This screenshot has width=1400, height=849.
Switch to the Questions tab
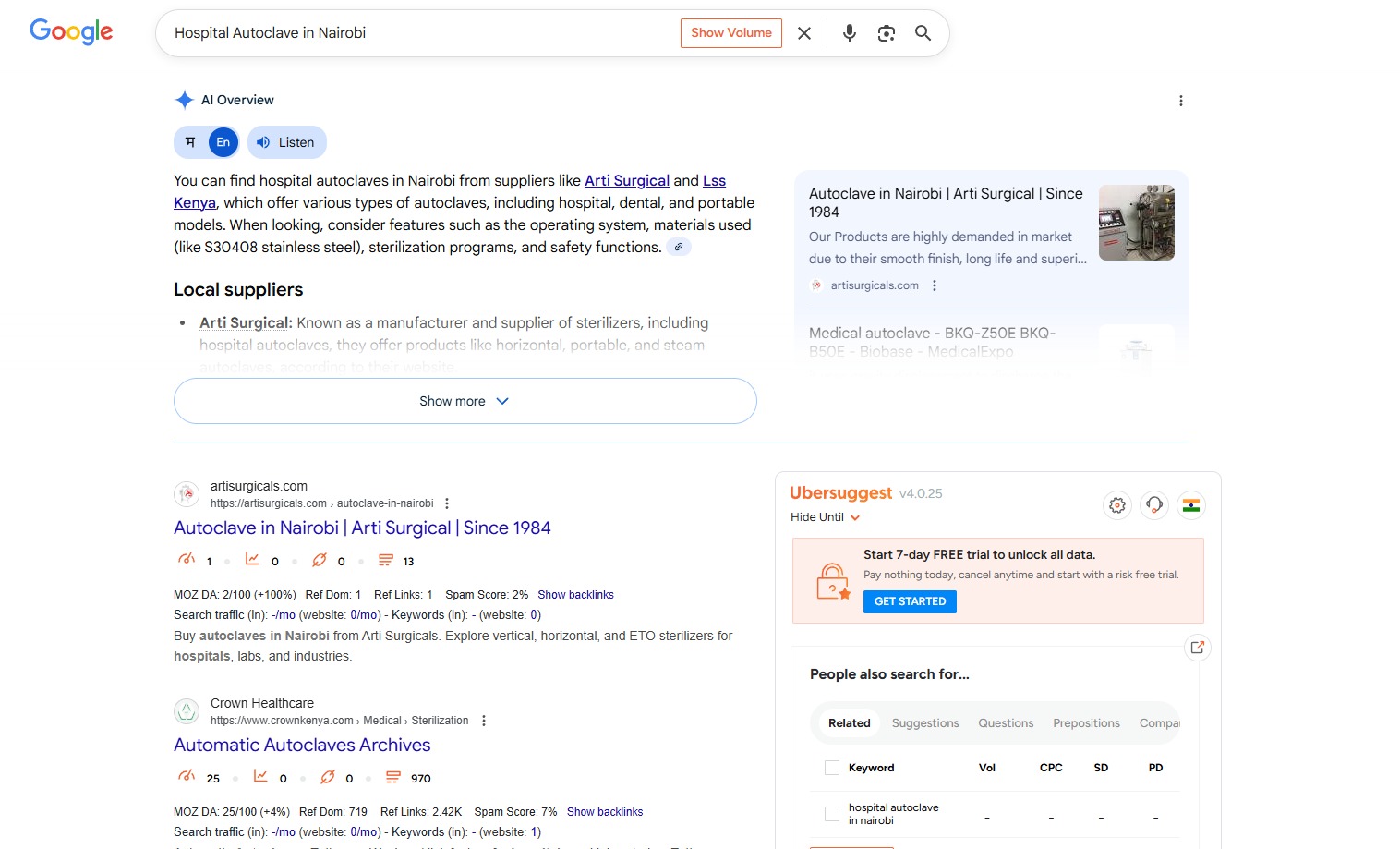(x=1006, y=723)
